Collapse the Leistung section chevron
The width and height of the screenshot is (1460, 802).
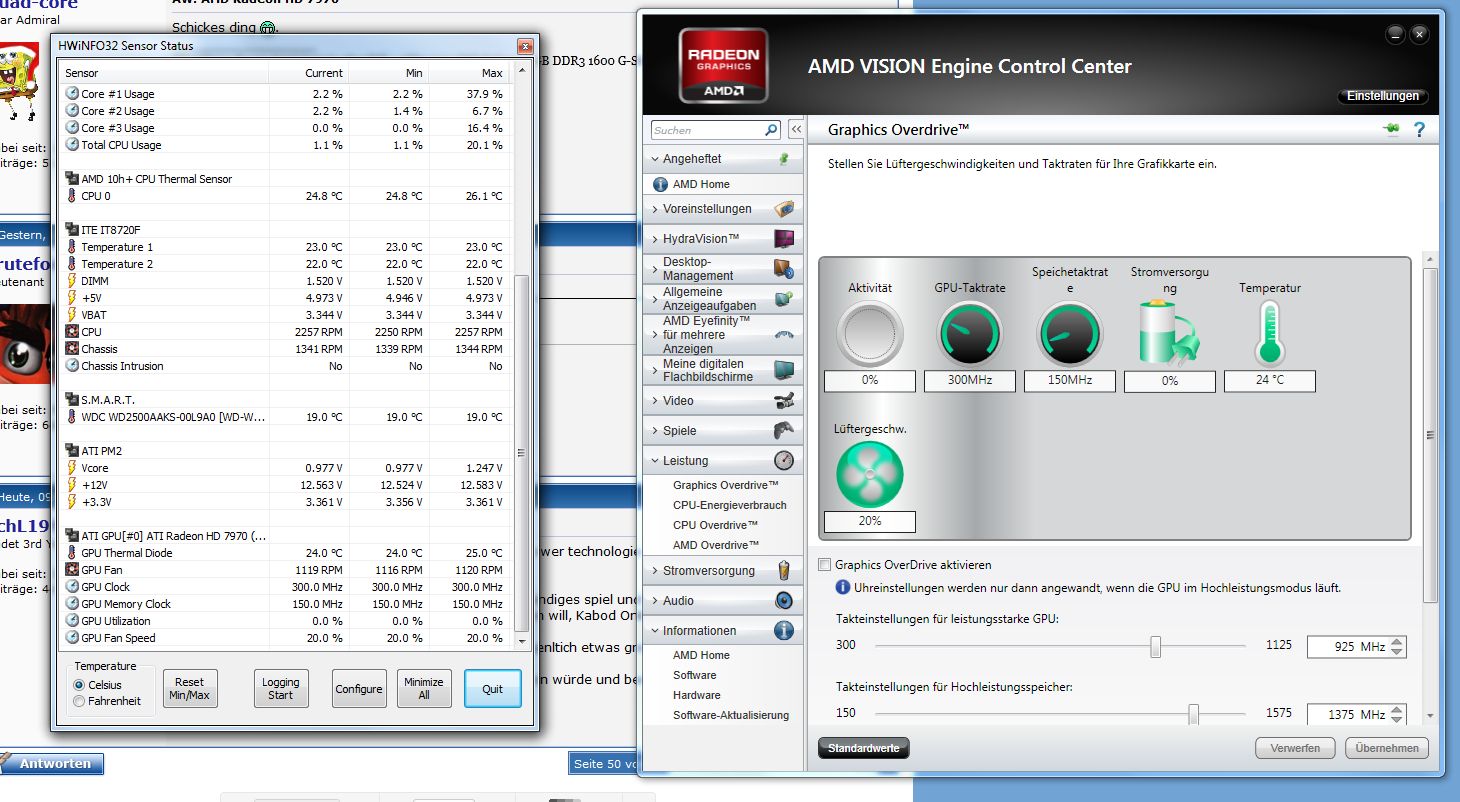coord(654,461)
